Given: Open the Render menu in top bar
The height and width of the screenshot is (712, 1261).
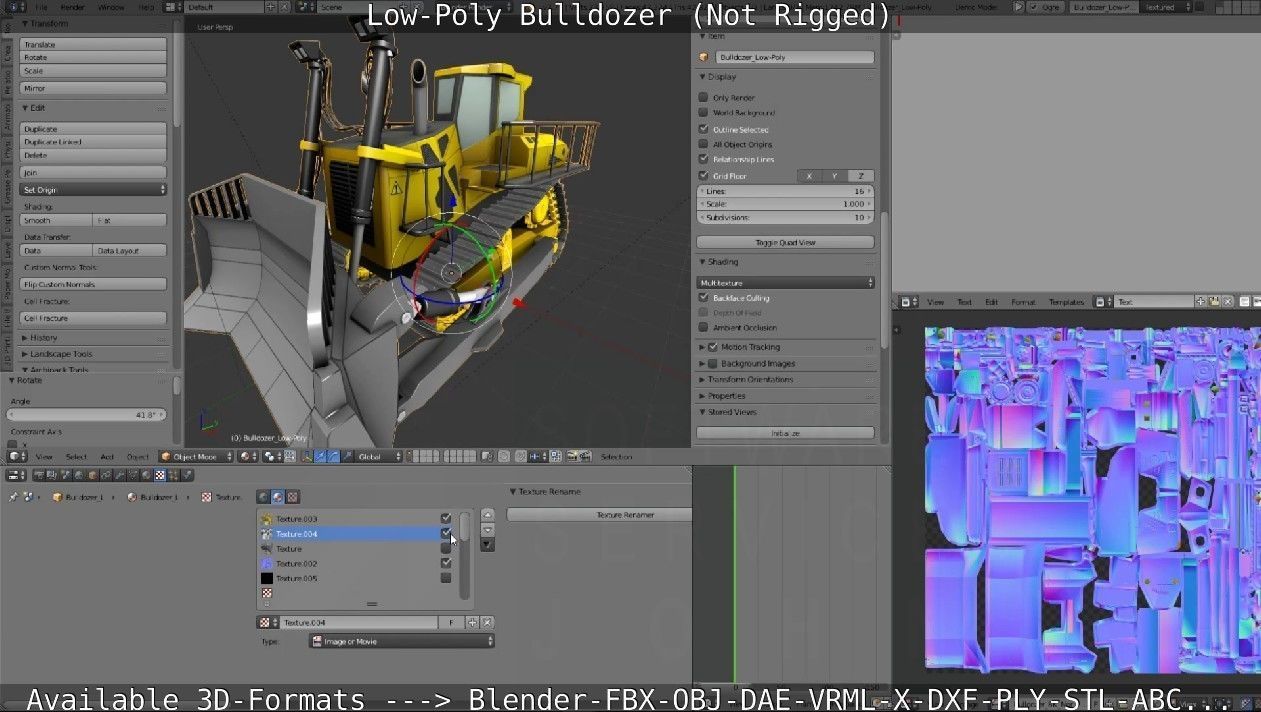Looking at the screenshot, I should pos(73,7).
